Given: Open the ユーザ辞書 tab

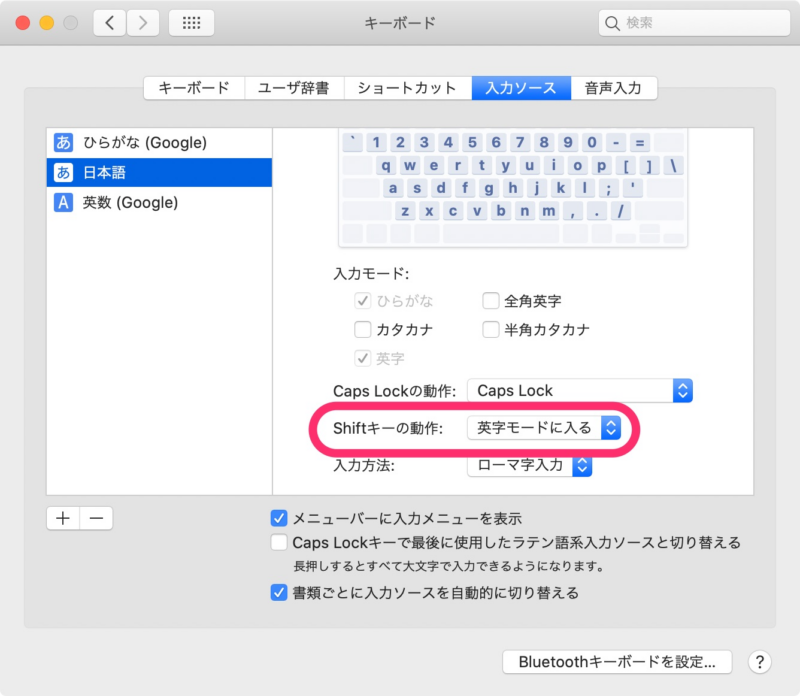Looking at the screenshot, I should click(294, 88).
